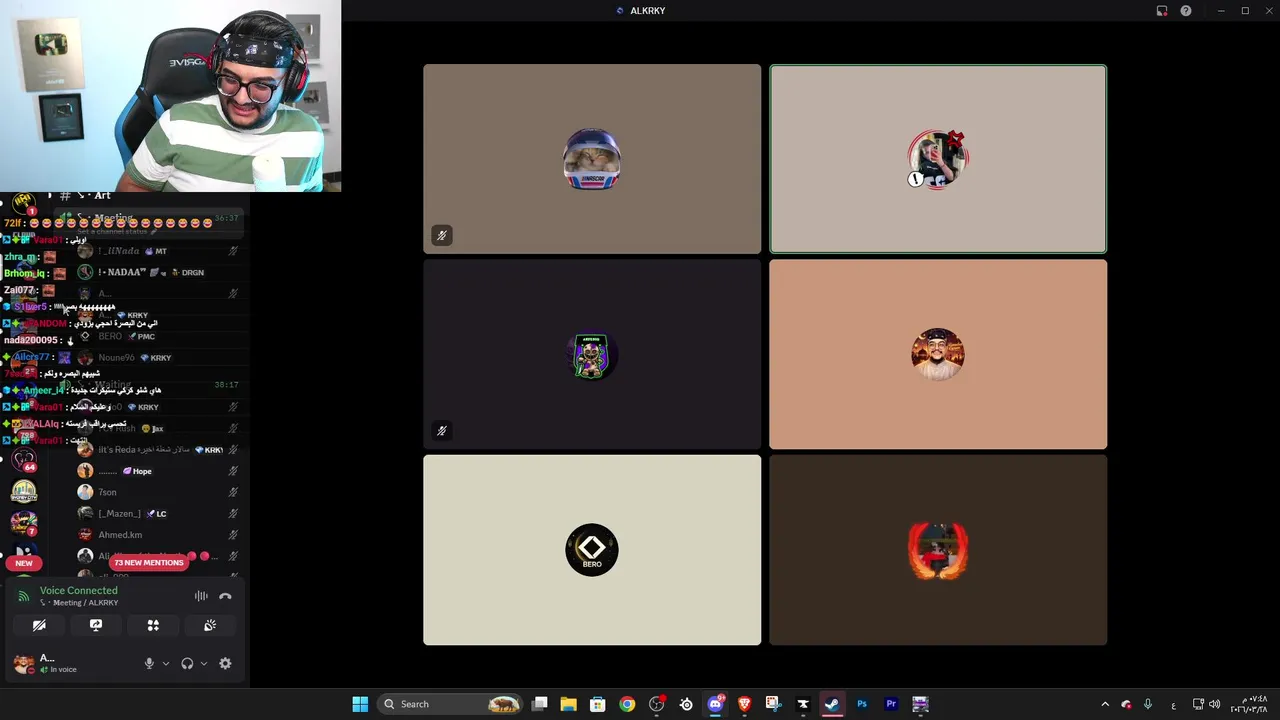
Task: Focus the flaming avatar video tile
Action: click(938, 550)
